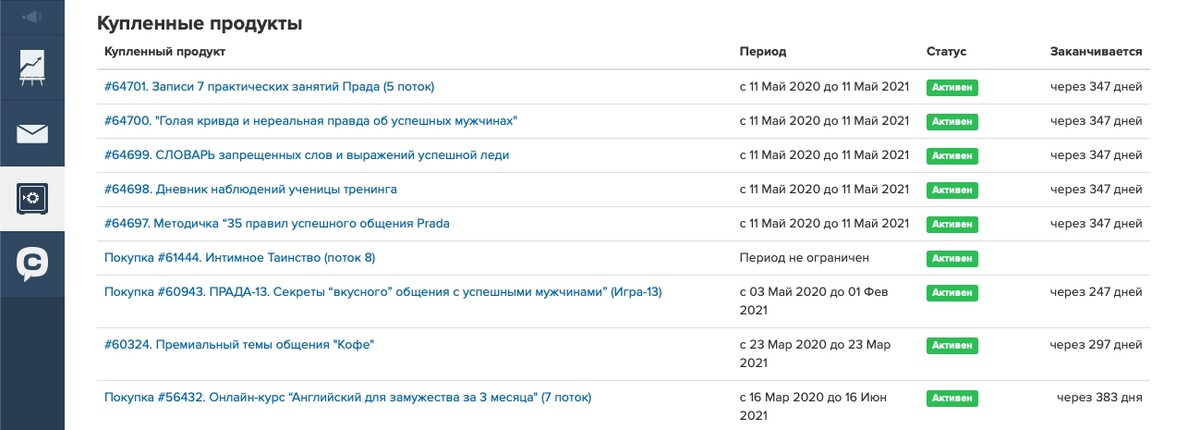1200x430 pixels.
Task: Select the safe purchases icon in sidebar
Action: click(x=32, y=199)
